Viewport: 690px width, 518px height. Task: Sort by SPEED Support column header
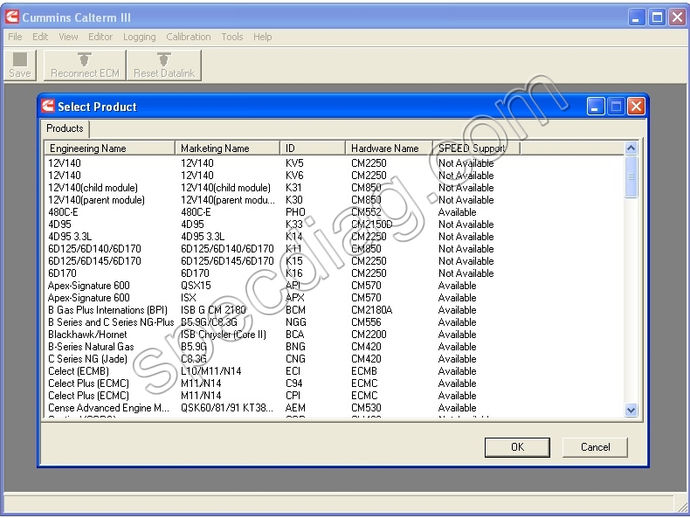tap(476, 148)
